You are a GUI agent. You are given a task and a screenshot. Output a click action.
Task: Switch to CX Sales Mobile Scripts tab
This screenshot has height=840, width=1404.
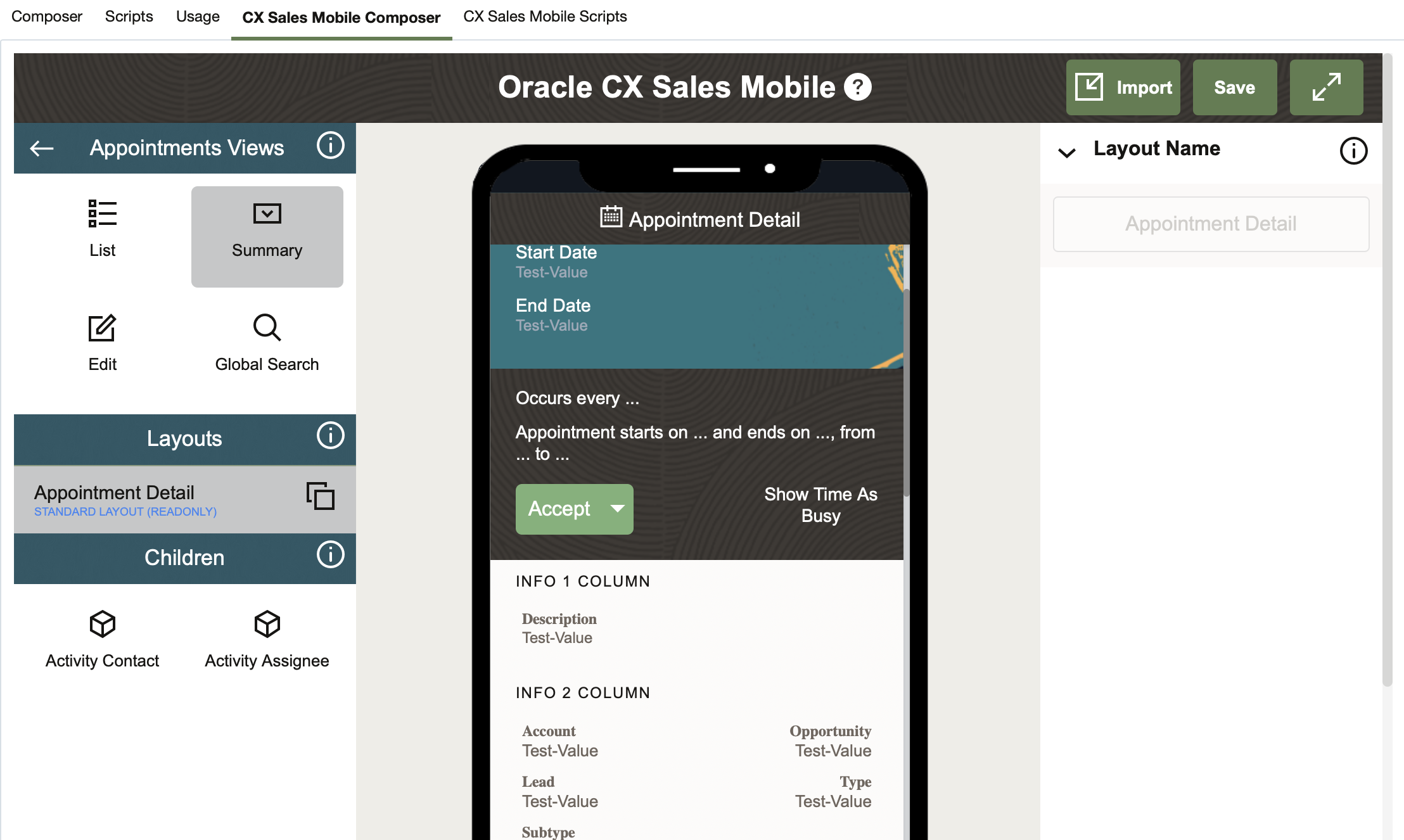[545, 16]
